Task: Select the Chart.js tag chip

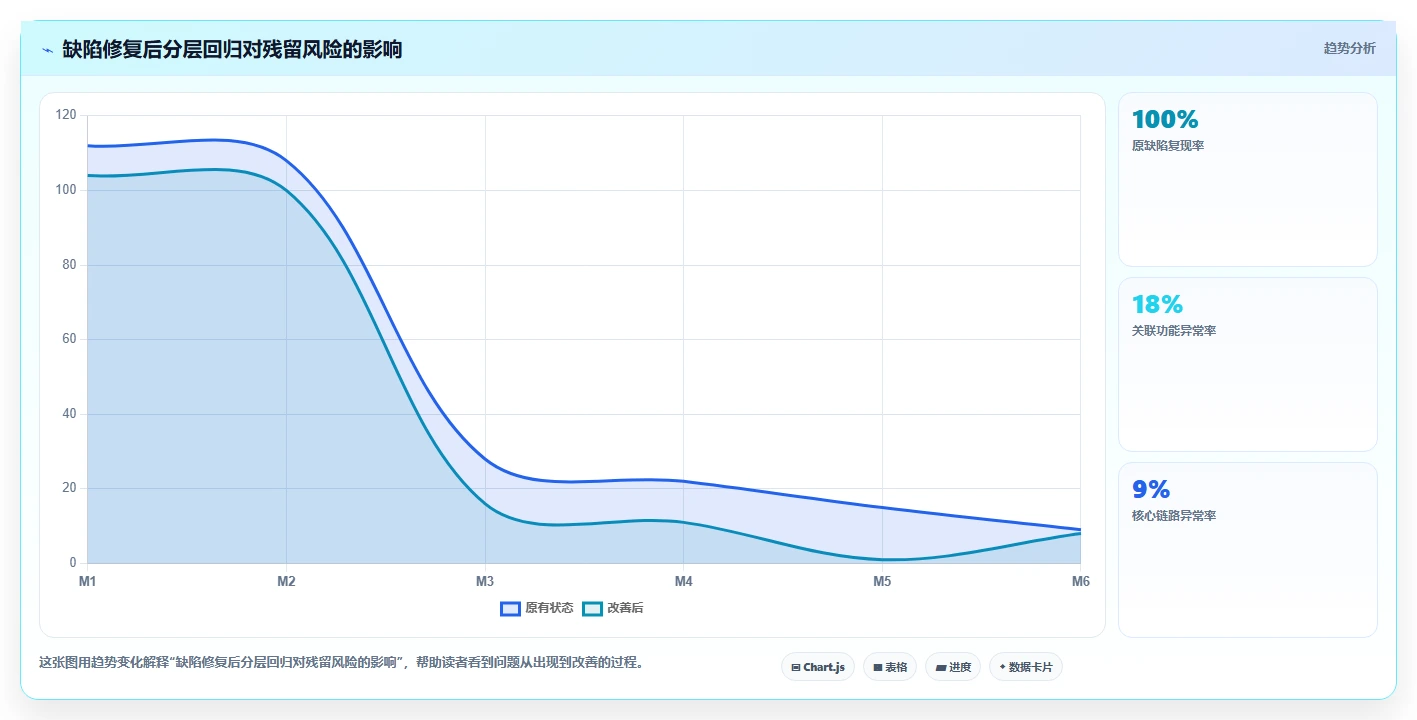Action: (818, 667)
